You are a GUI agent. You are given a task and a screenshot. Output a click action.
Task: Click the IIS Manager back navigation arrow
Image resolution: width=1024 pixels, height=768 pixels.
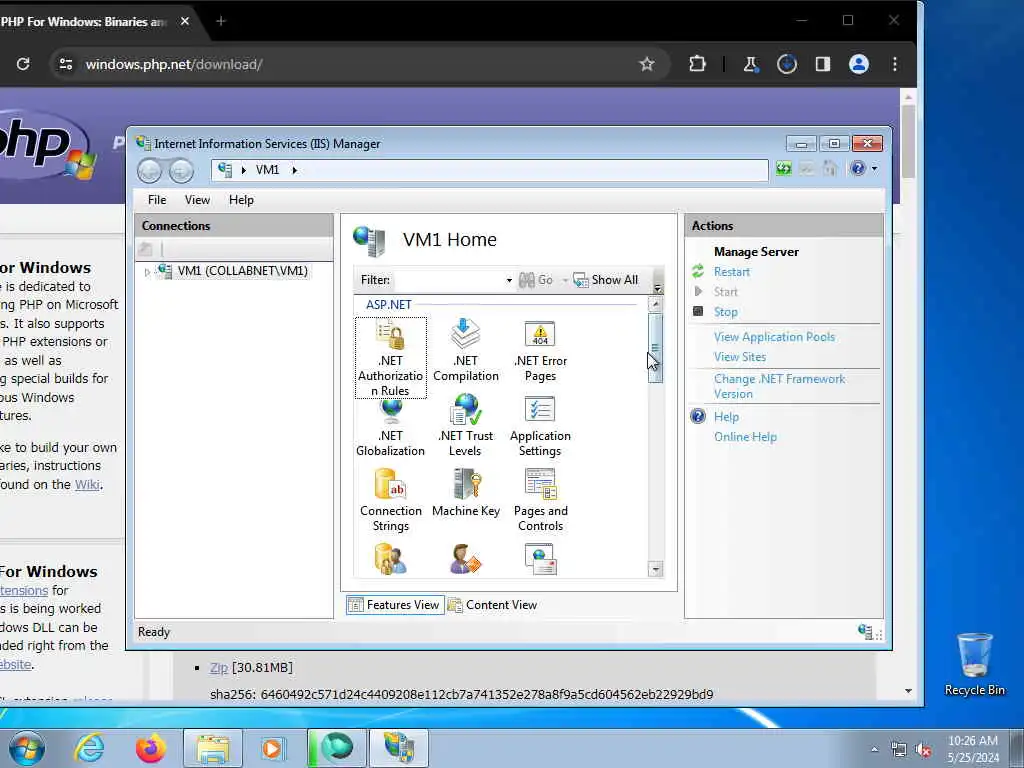(x=150, y=171)
